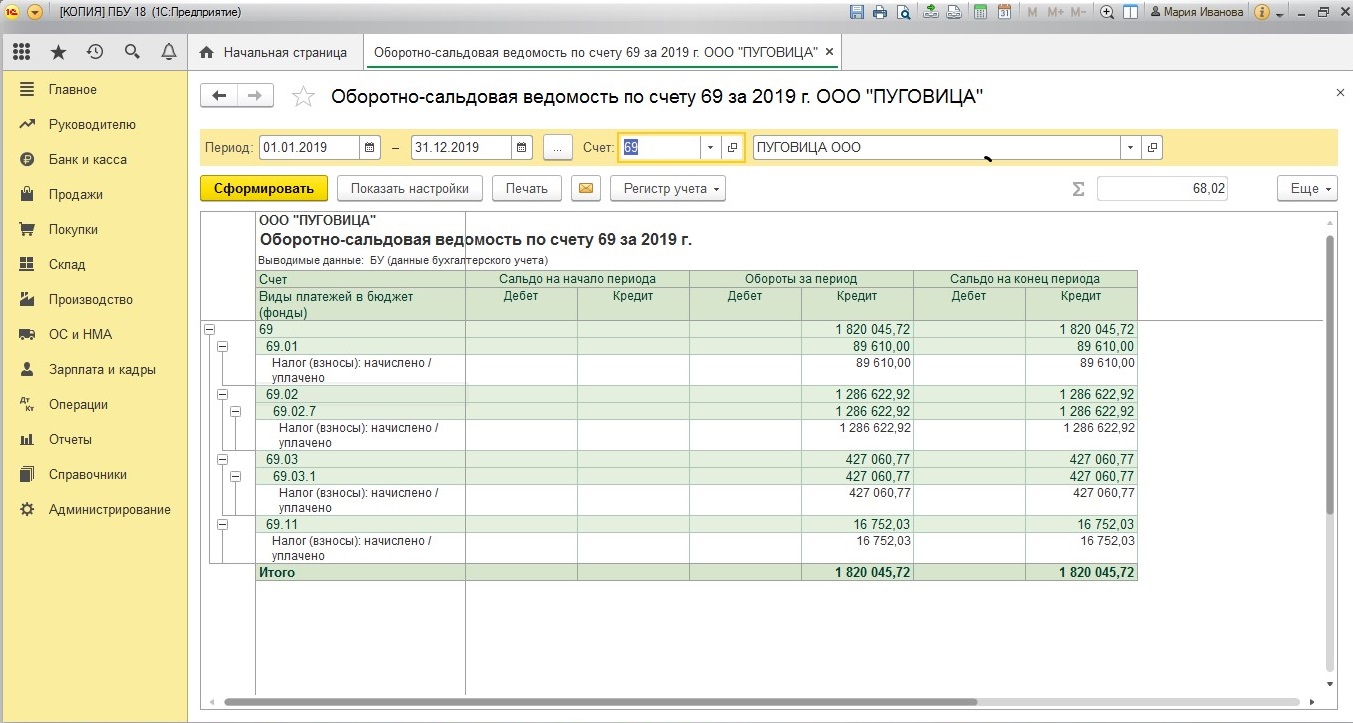Image resolution: width=1353 pixels, height=723 pixels.
Task: Open the sections grid menu icon
Action: (x=21, y=52)
